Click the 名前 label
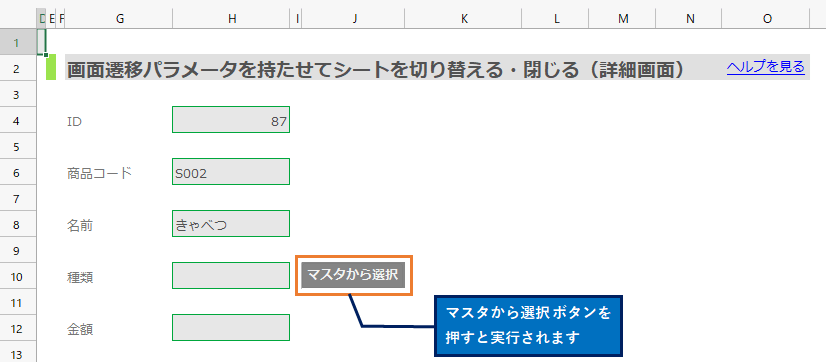 click(x=80, y=225)
